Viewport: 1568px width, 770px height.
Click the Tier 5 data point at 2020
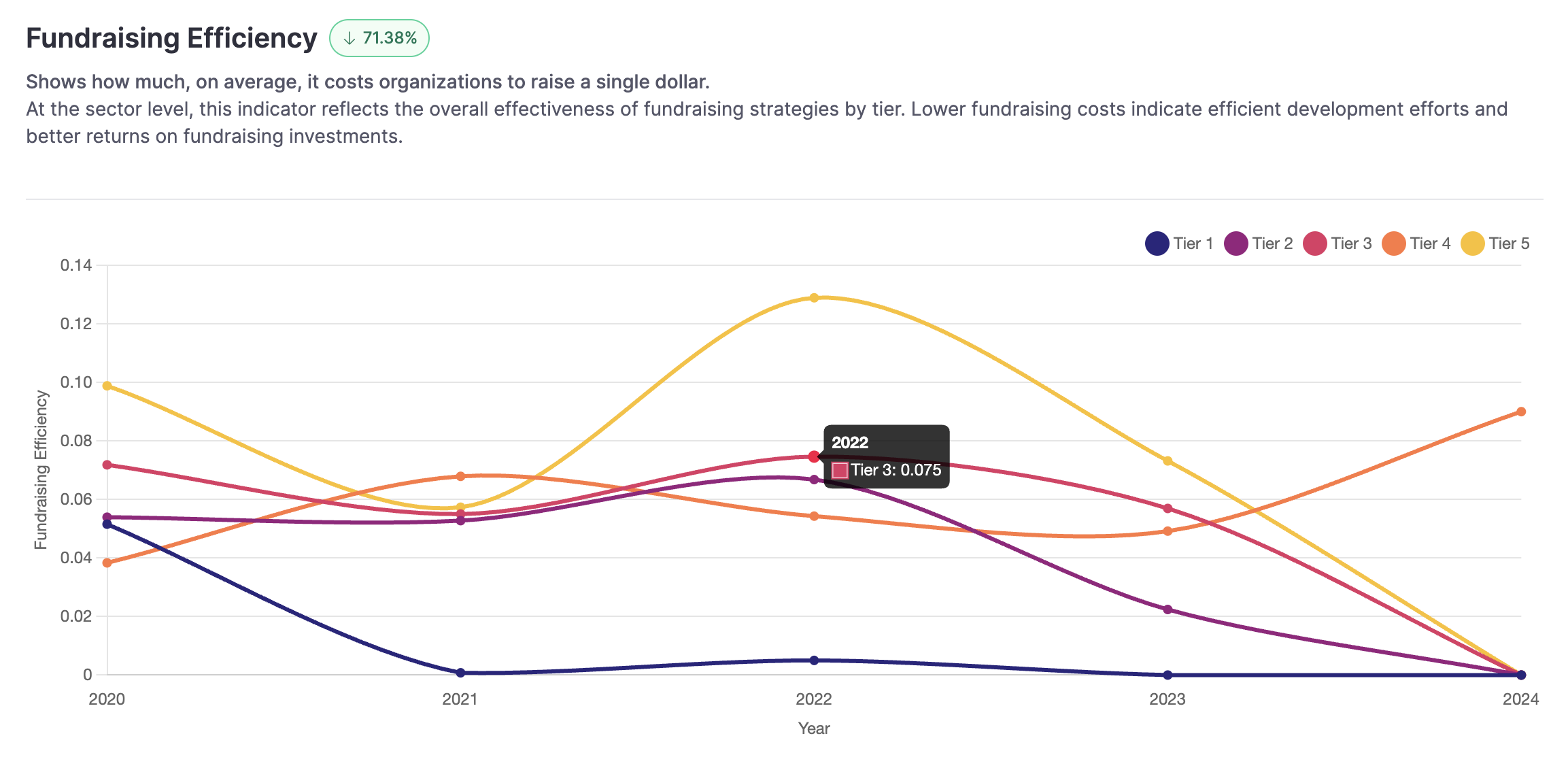(x=107, y=386)
